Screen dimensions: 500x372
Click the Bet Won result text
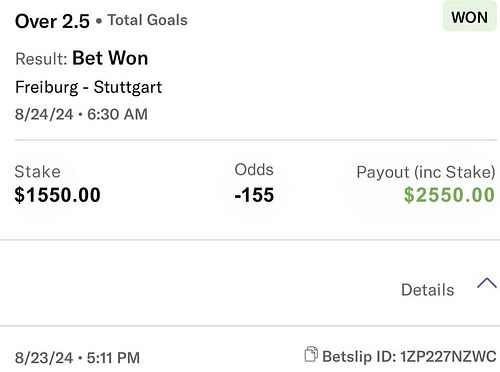[x=110, y=58]
